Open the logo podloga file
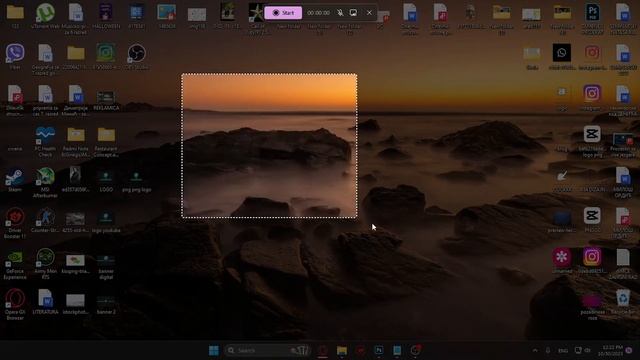The width and height of the screenshot is (640, 360). (106, 221)
